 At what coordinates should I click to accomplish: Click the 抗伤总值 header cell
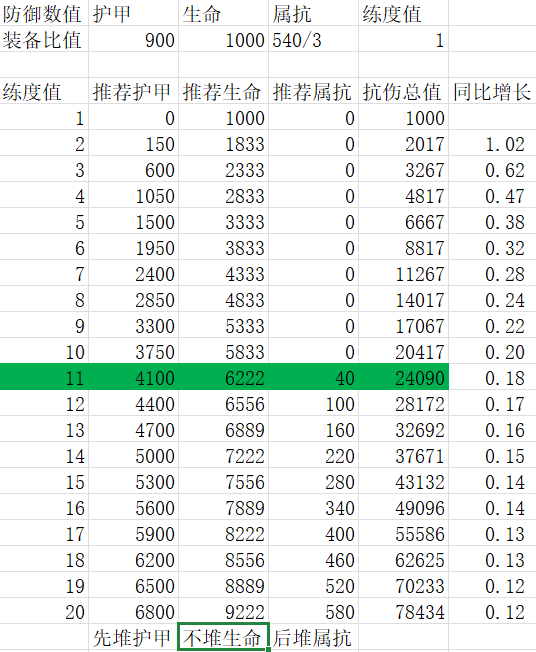pos(403,91)
